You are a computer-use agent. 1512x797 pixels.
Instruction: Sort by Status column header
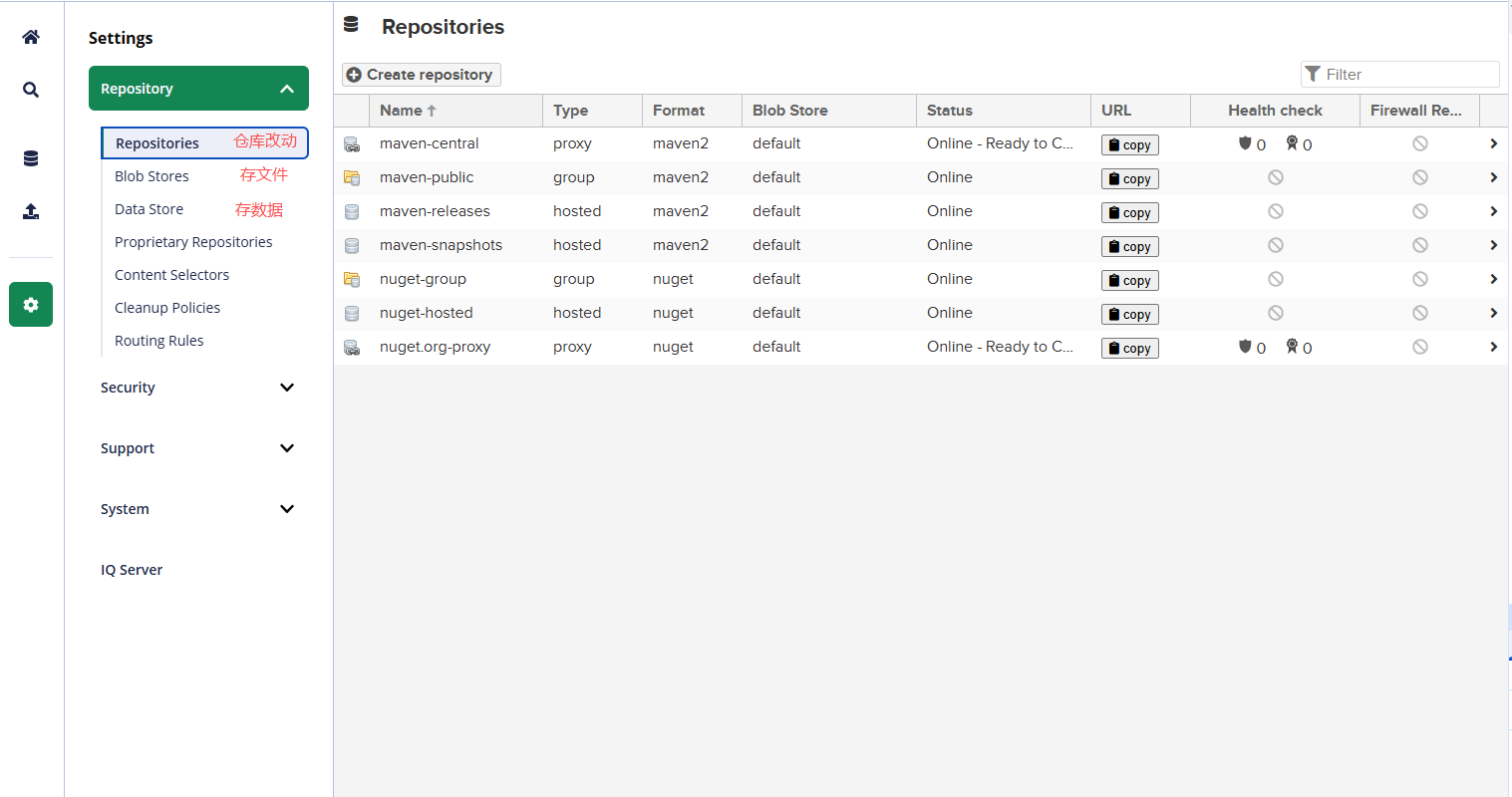1004,111
